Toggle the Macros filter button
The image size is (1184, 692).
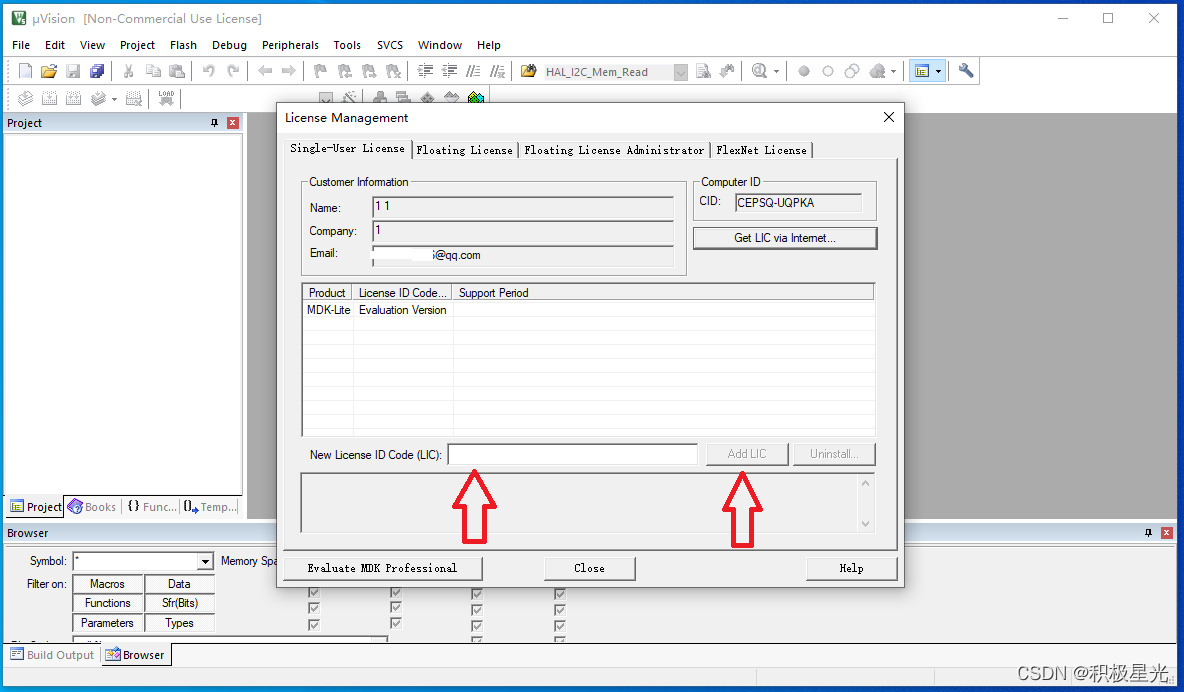107,584
